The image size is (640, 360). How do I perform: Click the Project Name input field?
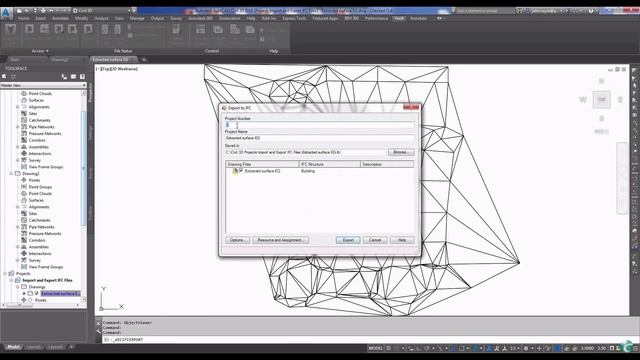click(x=319, y=138)
